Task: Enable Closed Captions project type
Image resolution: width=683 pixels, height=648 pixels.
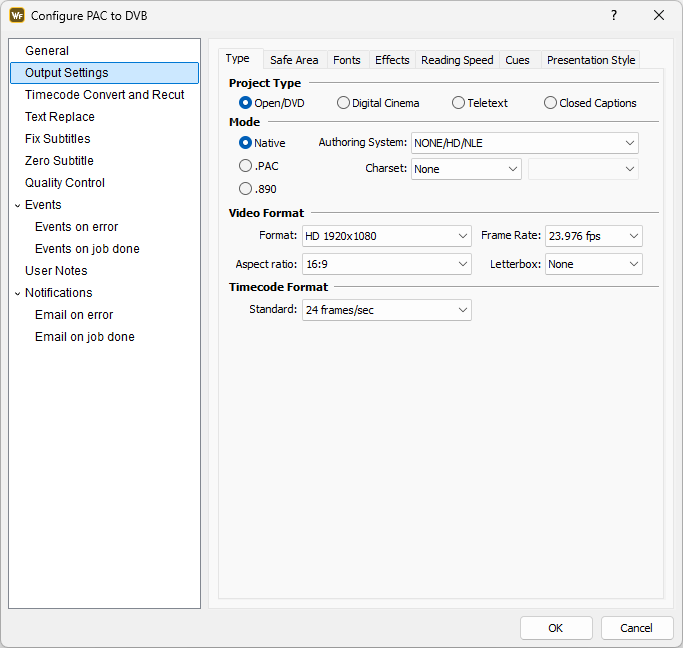Action: coord(551,103)
